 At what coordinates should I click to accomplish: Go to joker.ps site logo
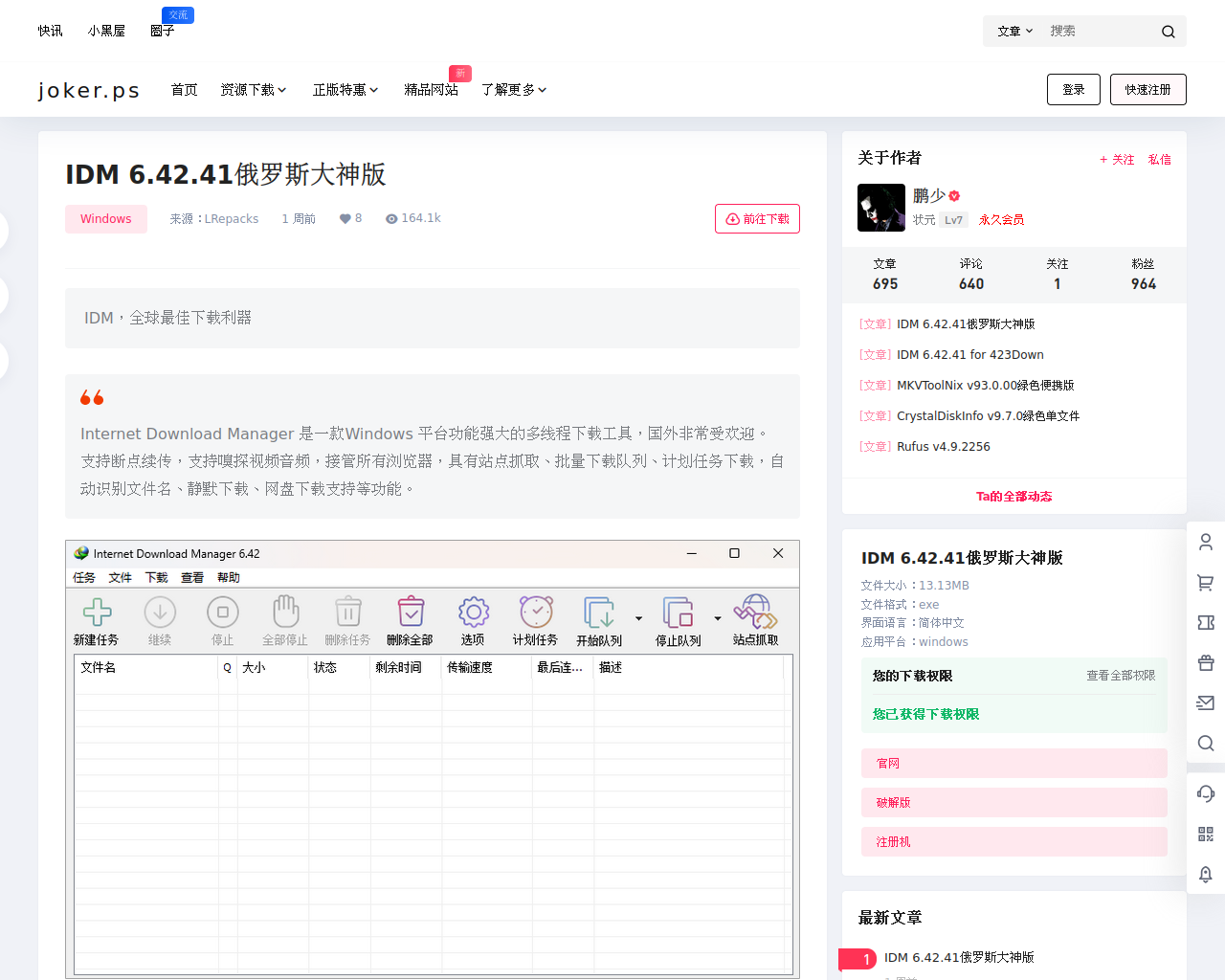coord(89,90)
